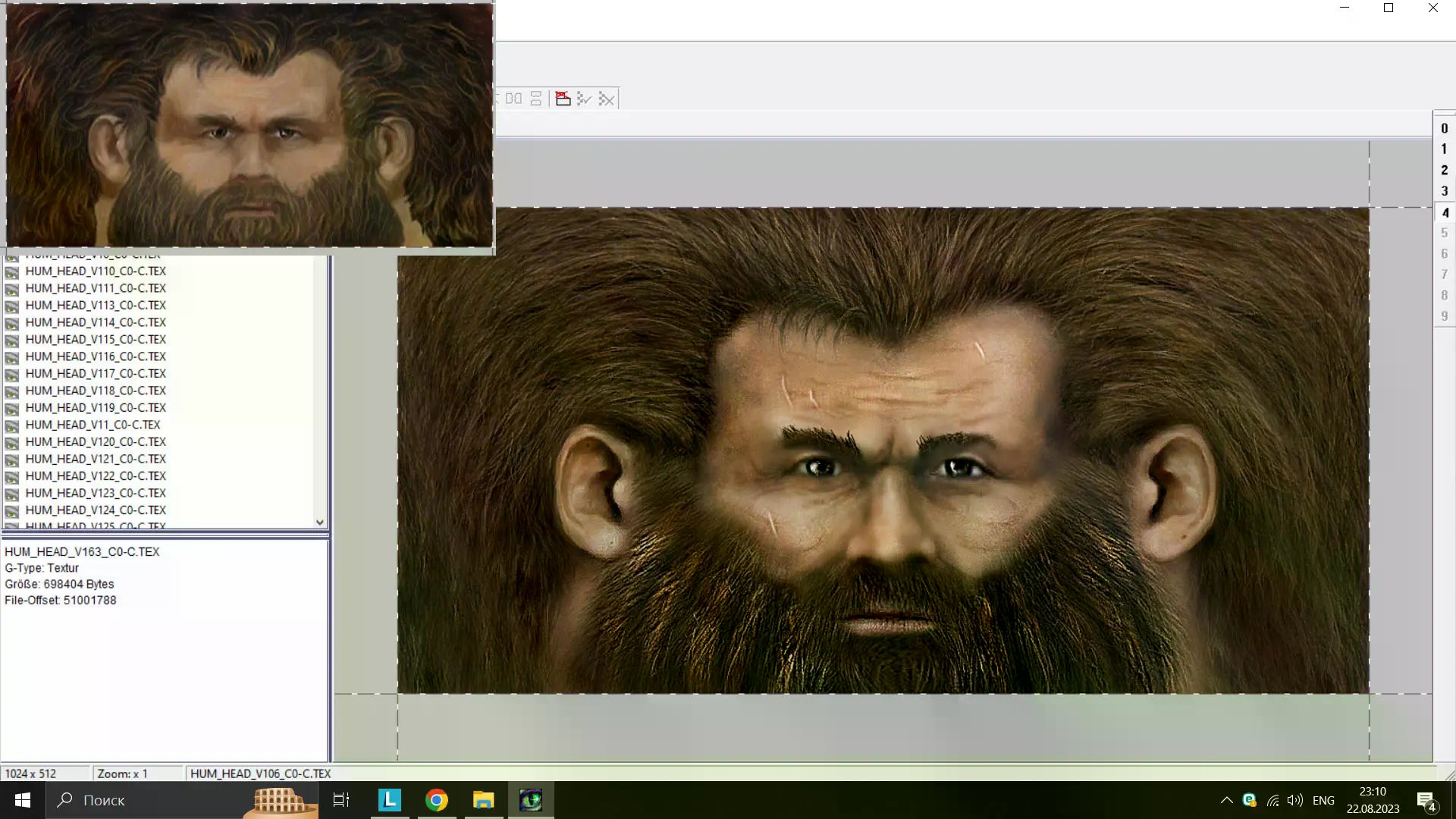Show hidden system tray icons chevron
This screenshot has height=819, width=1456.
tap(1226, 800)
